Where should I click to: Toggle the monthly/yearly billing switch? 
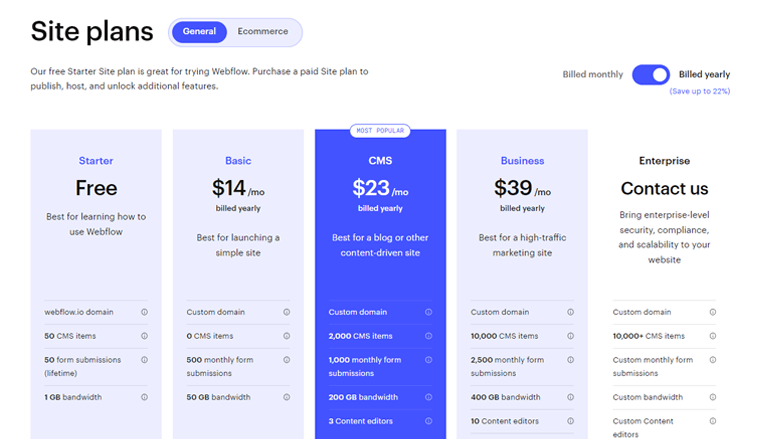tap(651, 75)
